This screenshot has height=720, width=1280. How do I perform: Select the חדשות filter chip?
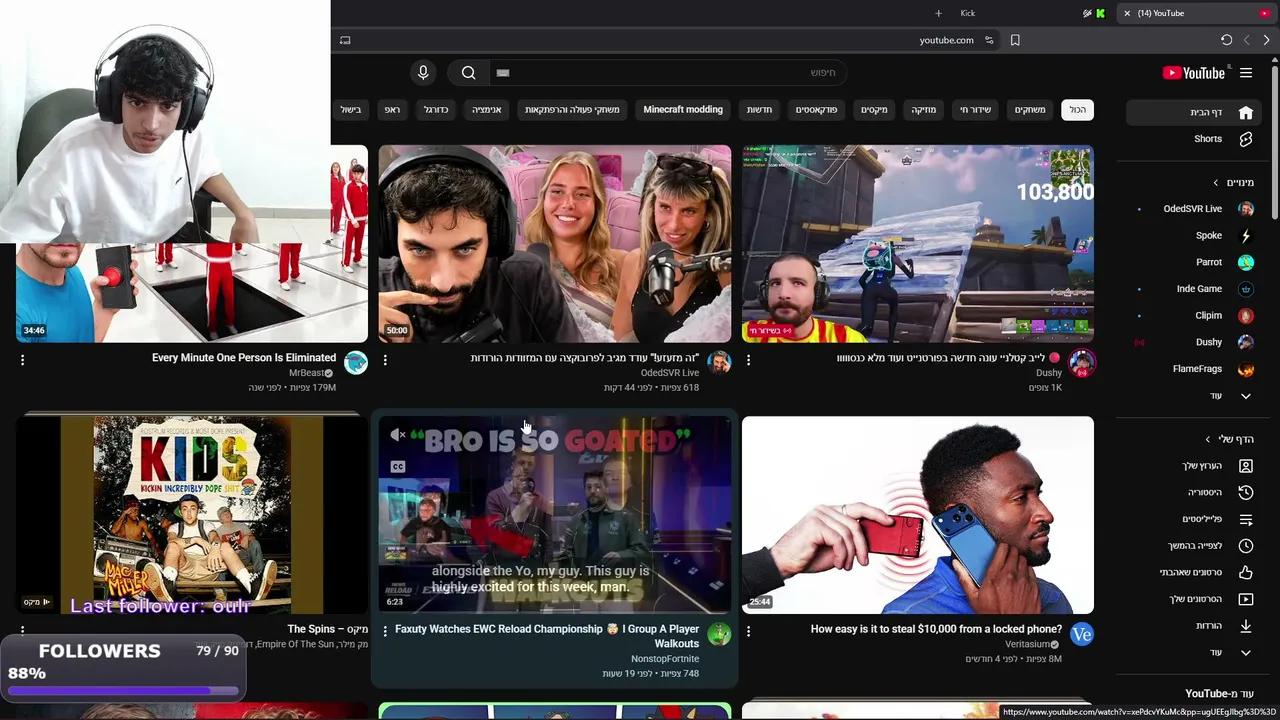(x=759, y=110)
